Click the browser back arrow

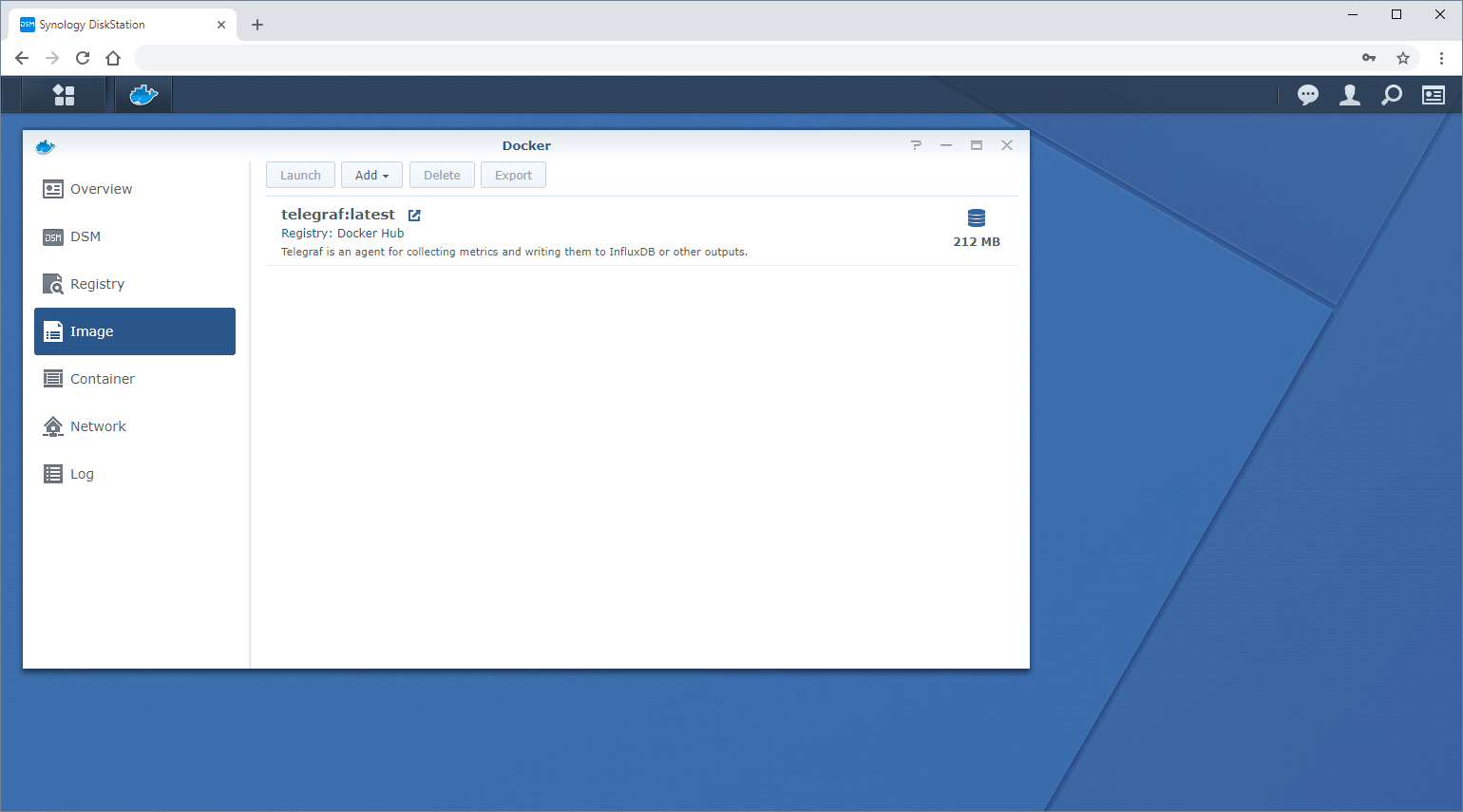(22, 58)
